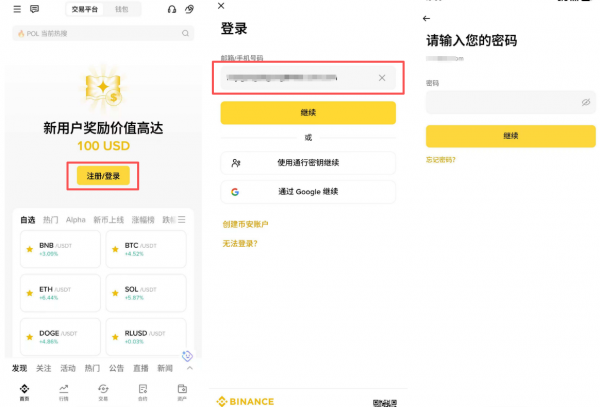The image size is (600, 407).
Task: Go back with the arrow icon
Action: click(426, 18)
